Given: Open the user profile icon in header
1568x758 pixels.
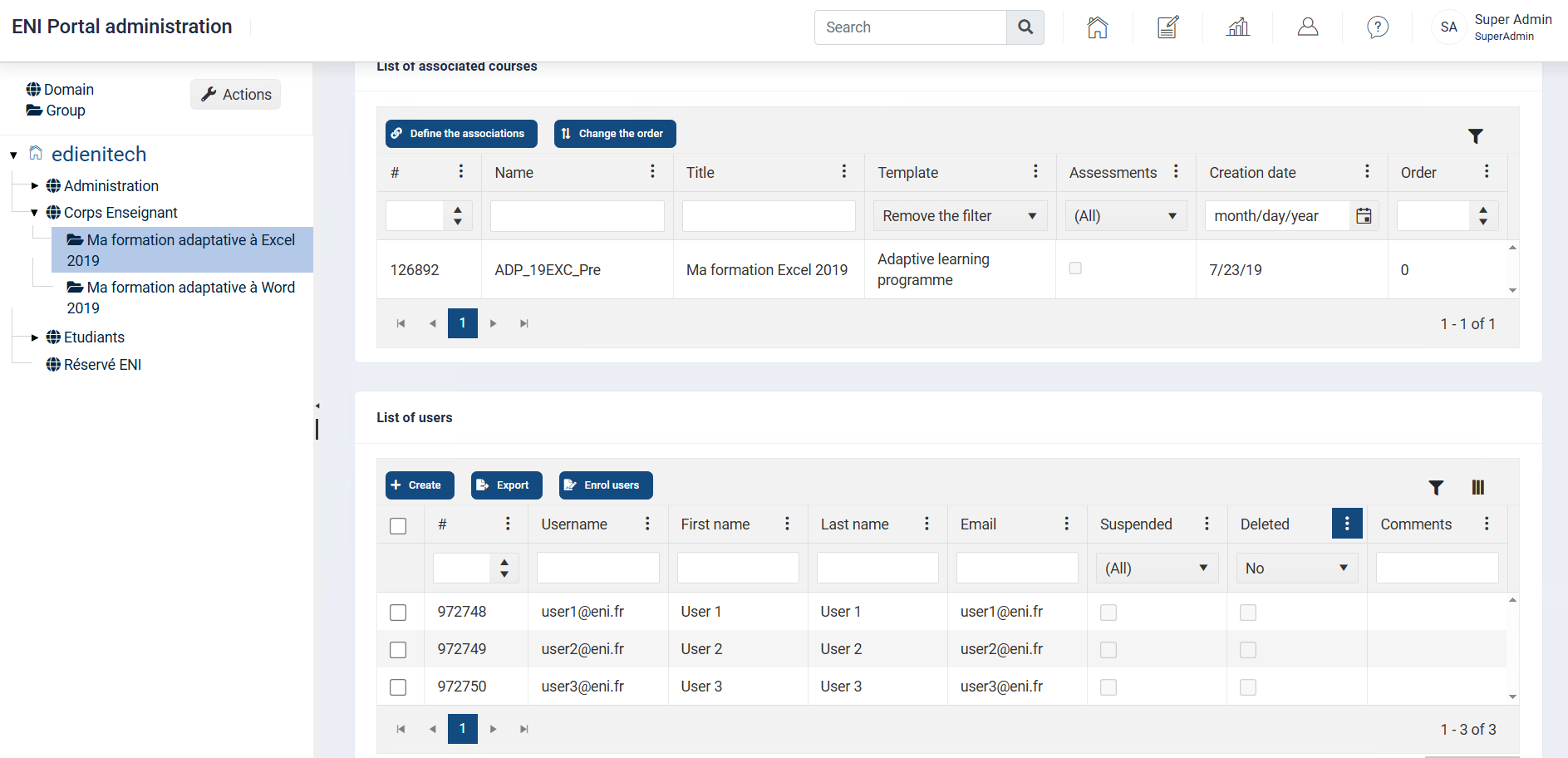Looking at the screenshot, I should click(1308, 27).
